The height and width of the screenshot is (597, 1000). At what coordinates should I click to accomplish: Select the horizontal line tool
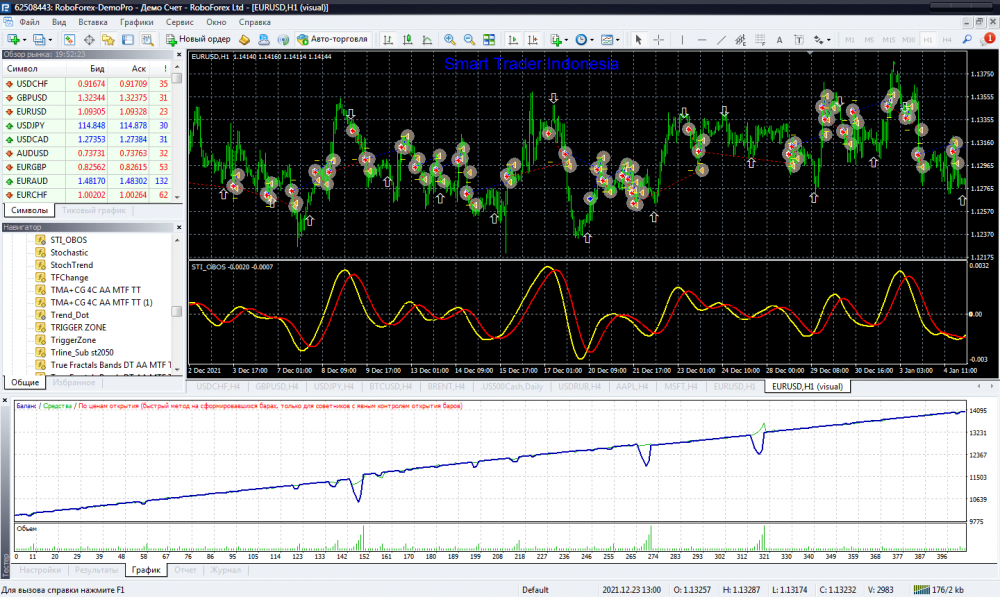pos(703,40)
